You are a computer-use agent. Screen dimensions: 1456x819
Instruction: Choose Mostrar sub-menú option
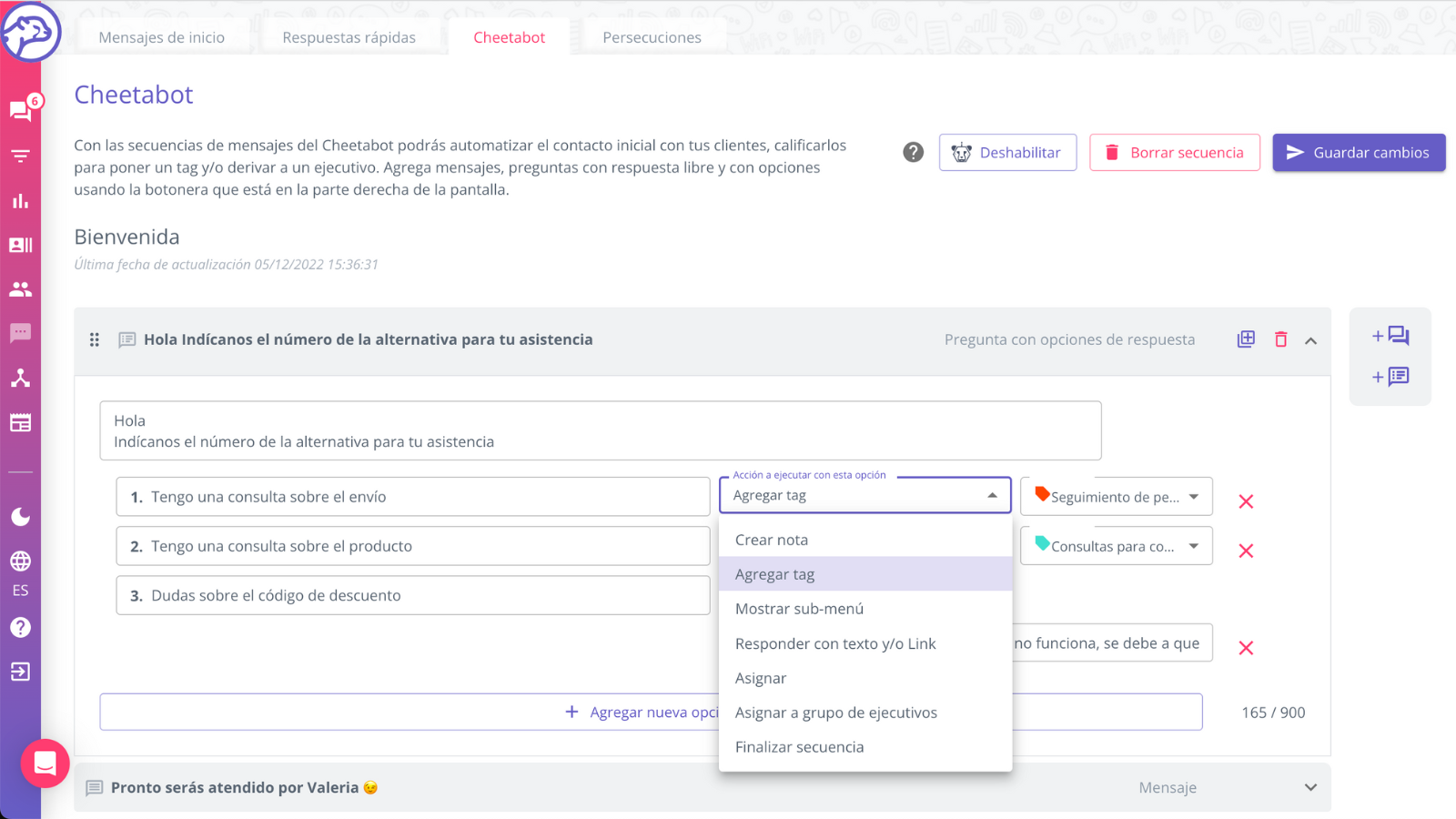865,609
